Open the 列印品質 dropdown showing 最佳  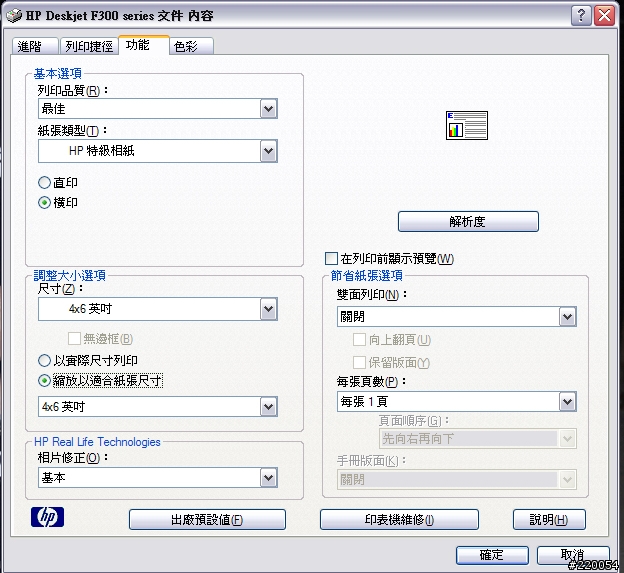(x=158, y=109)
